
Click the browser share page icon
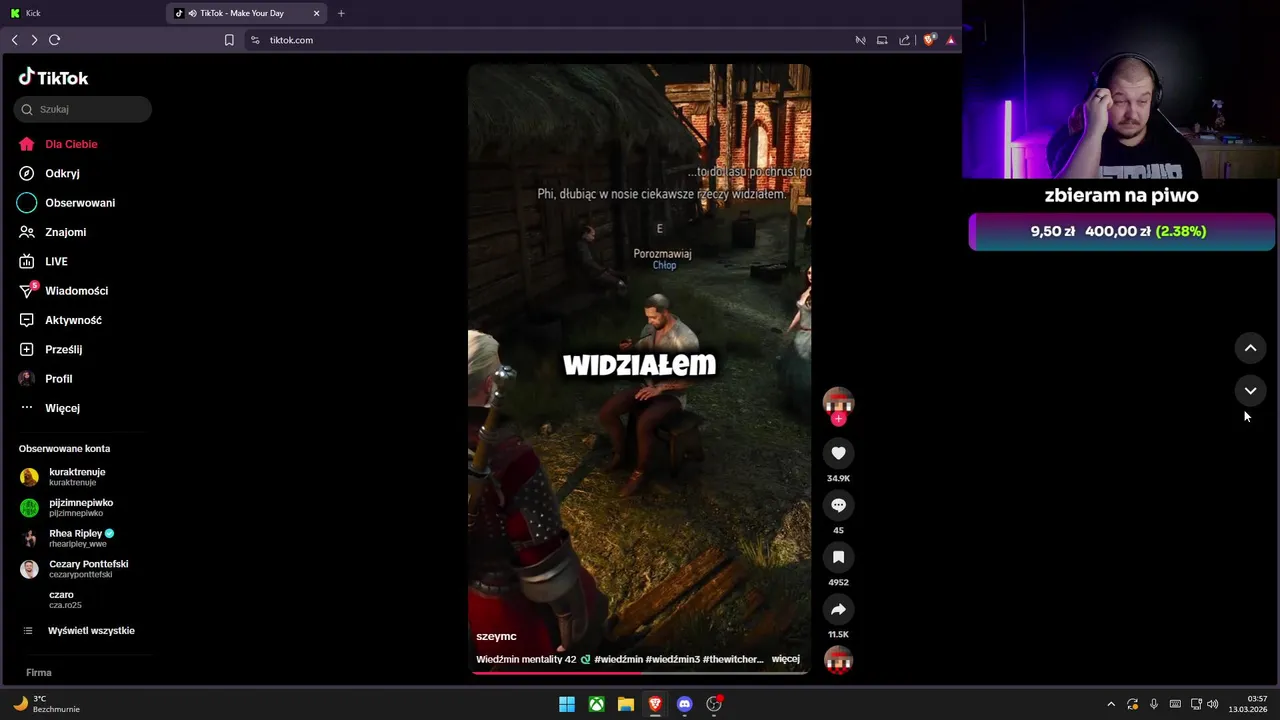[904, 40]
